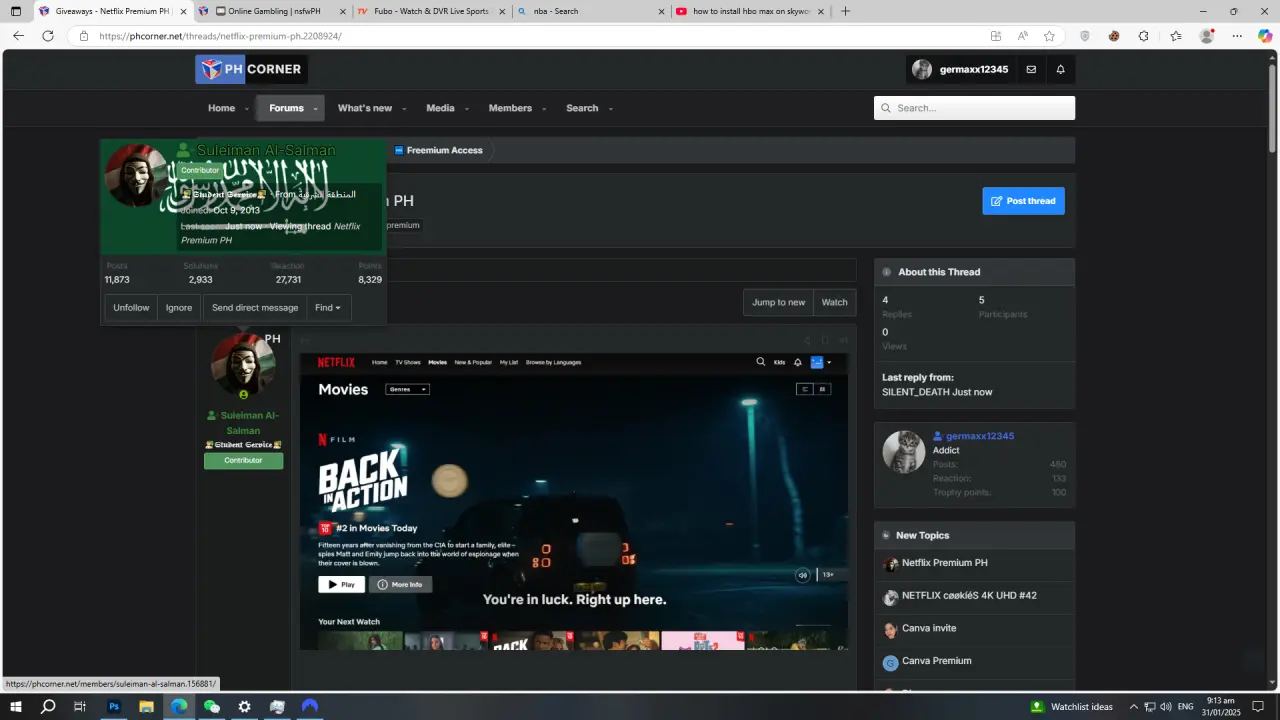
Task: Click Jump to new
Action: coord(778,302)
